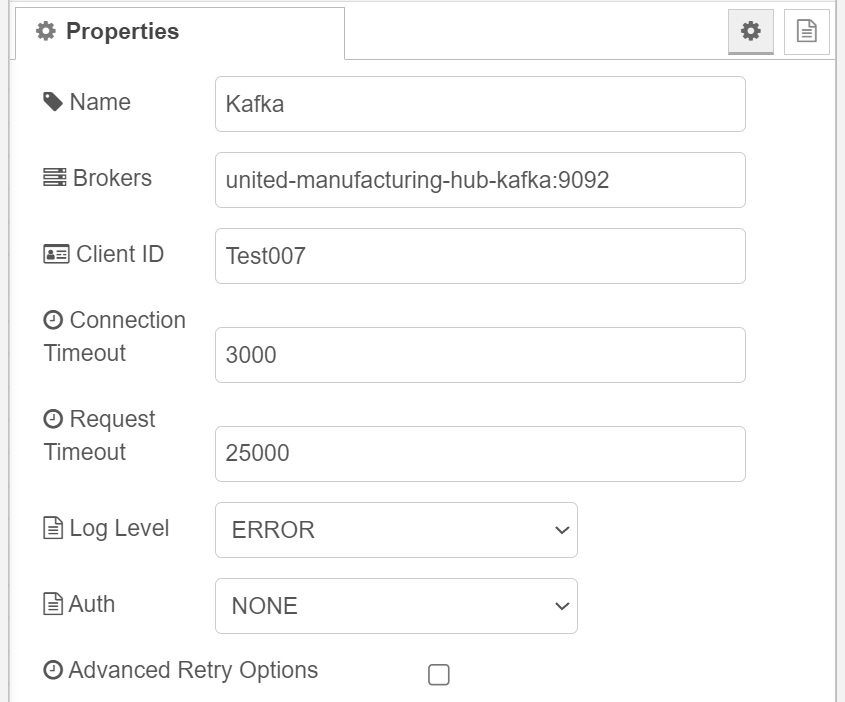This screenshot has width=845, height=702.
Task: Open the Log Level dropdown
Action: [396, 530]
